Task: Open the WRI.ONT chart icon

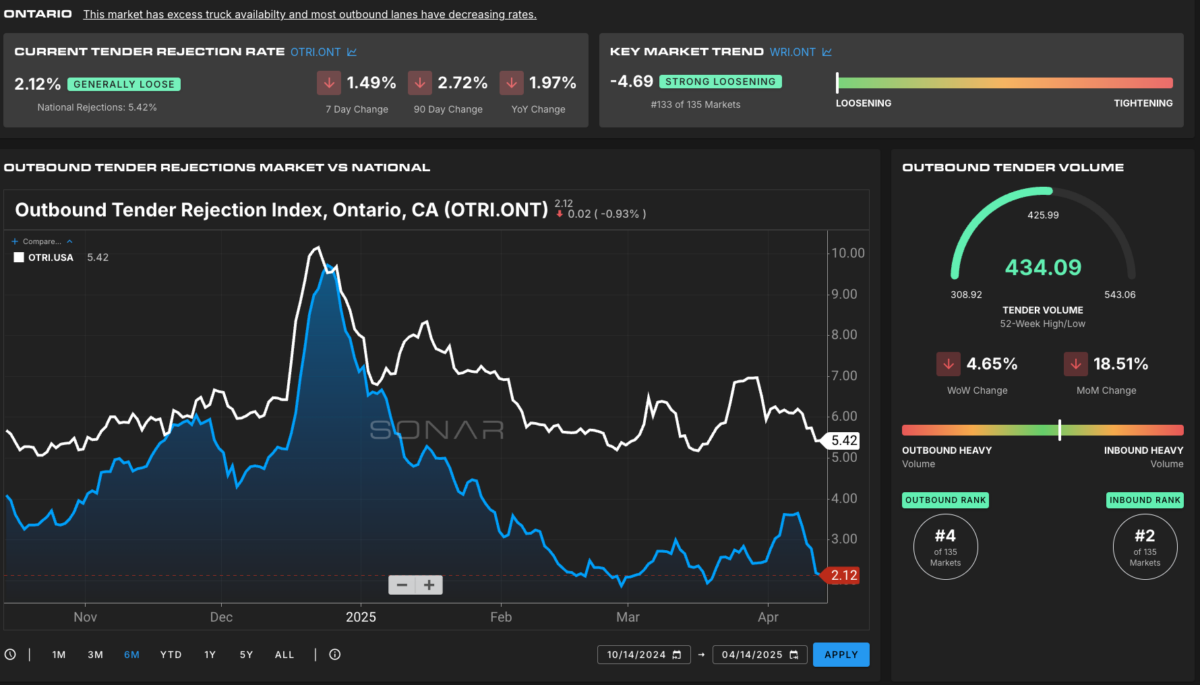Action: pos(827,52)
